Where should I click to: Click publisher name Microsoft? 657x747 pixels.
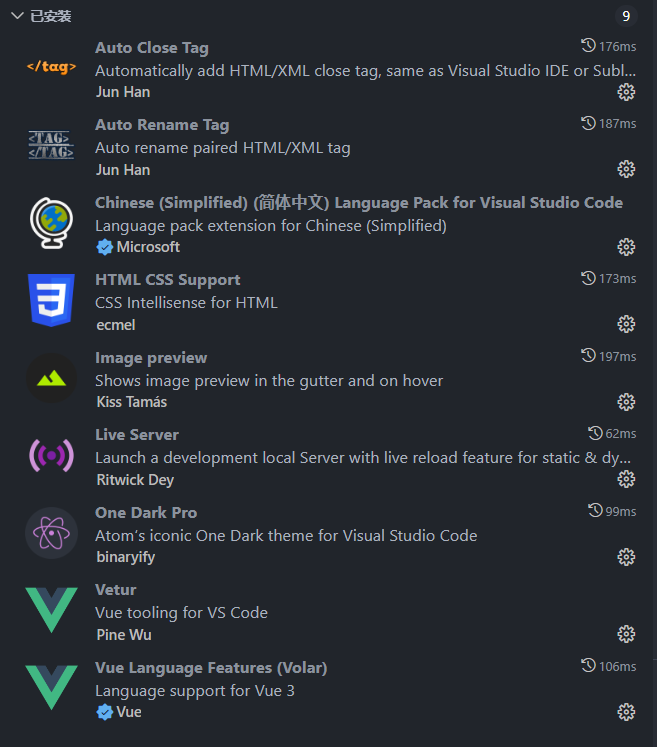coord(148,247)
